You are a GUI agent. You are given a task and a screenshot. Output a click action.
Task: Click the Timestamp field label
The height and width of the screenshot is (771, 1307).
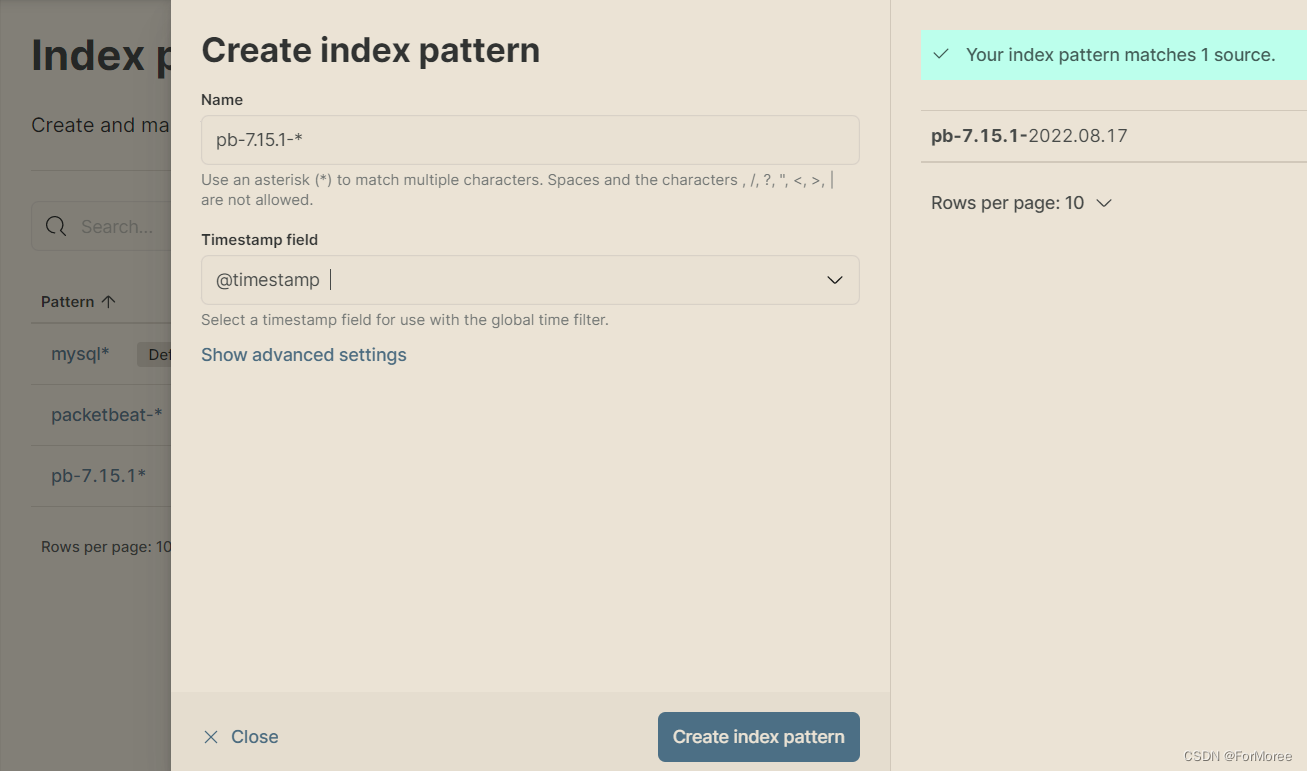coord(259,240)
